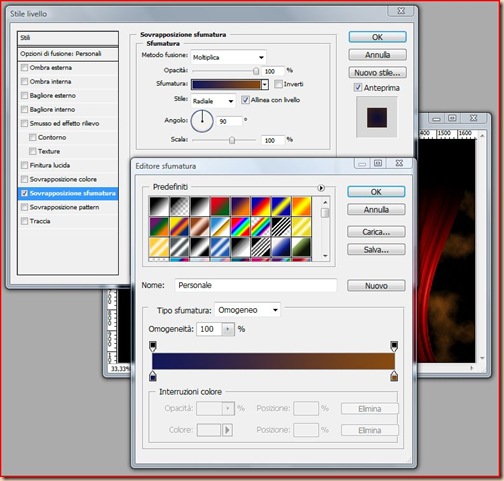Click the left blue color stop
Image resolution: width=504 pixels, height=481 pixels.
(153, 376)
